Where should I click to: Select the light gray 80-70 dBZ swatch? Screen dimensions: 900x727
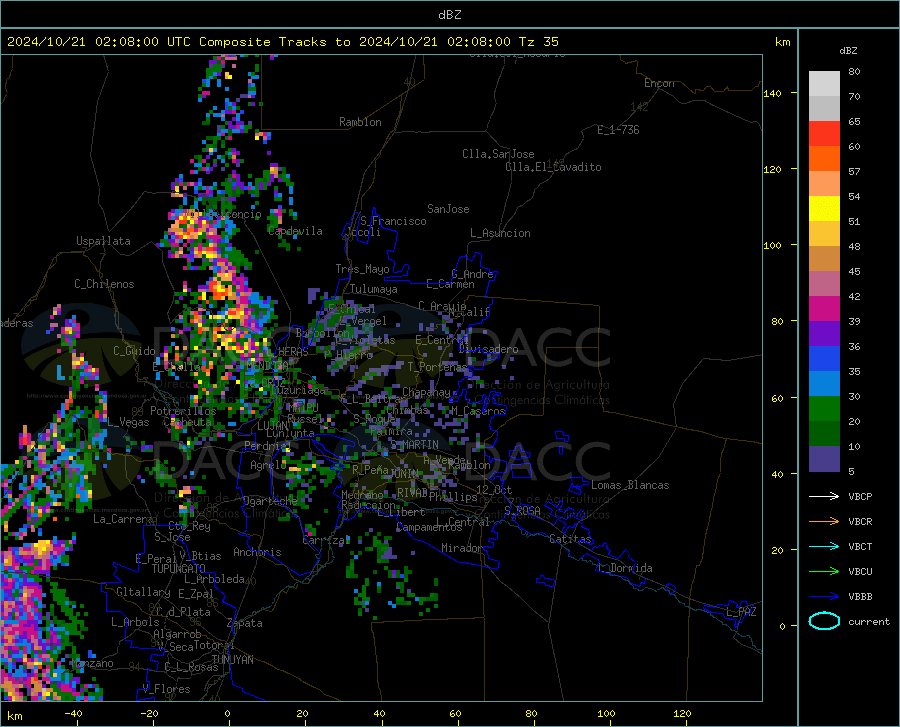[824, 84]
